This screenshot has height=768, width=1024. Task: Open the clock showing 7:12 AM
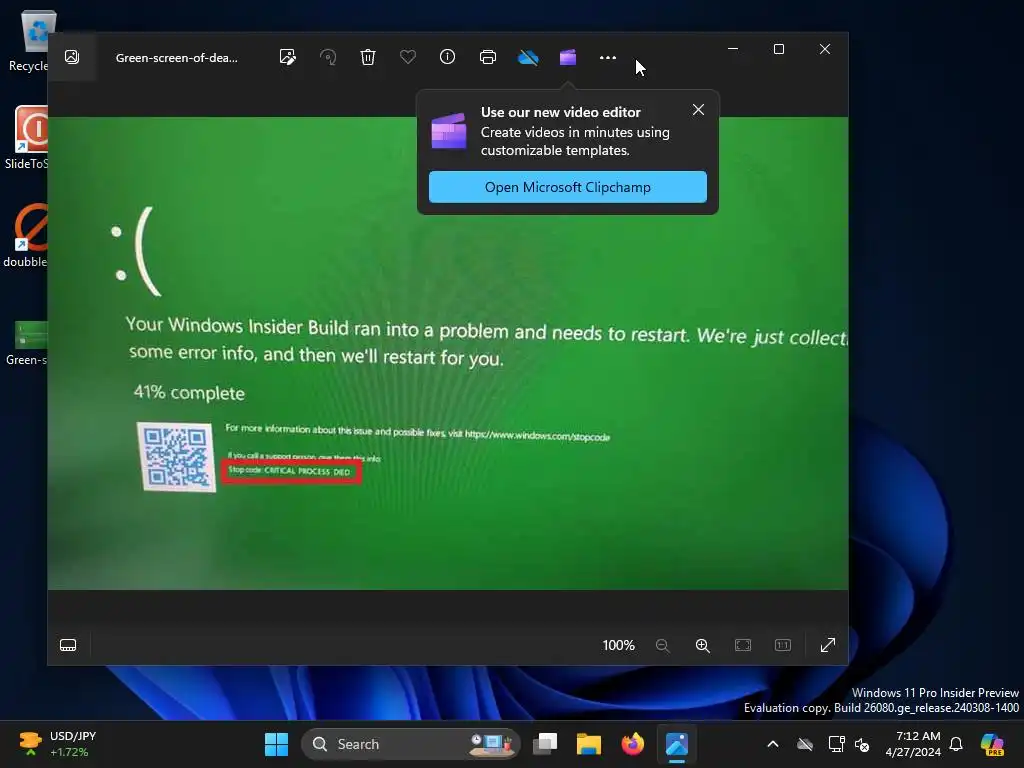point(913,744)
